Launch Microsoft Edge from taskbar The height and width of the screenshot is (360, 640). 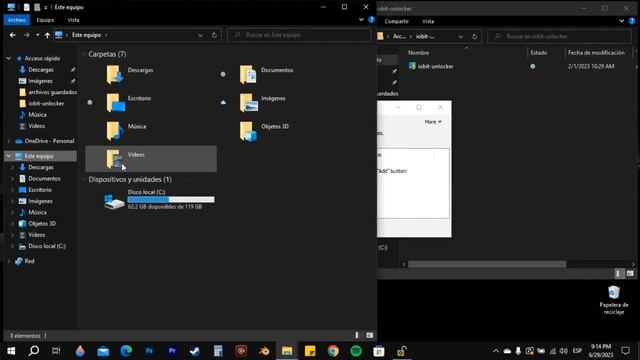pos(126,351)
